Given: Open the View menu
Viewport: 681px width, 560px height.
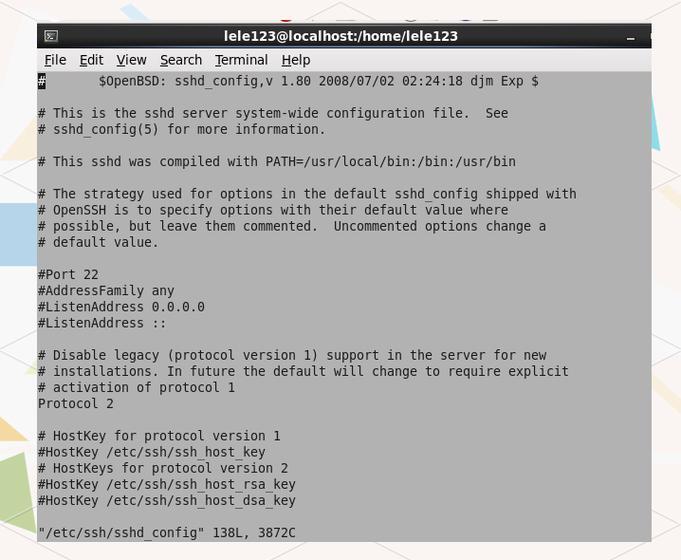Looking at the screenshot, I should [x=131, y=60].
